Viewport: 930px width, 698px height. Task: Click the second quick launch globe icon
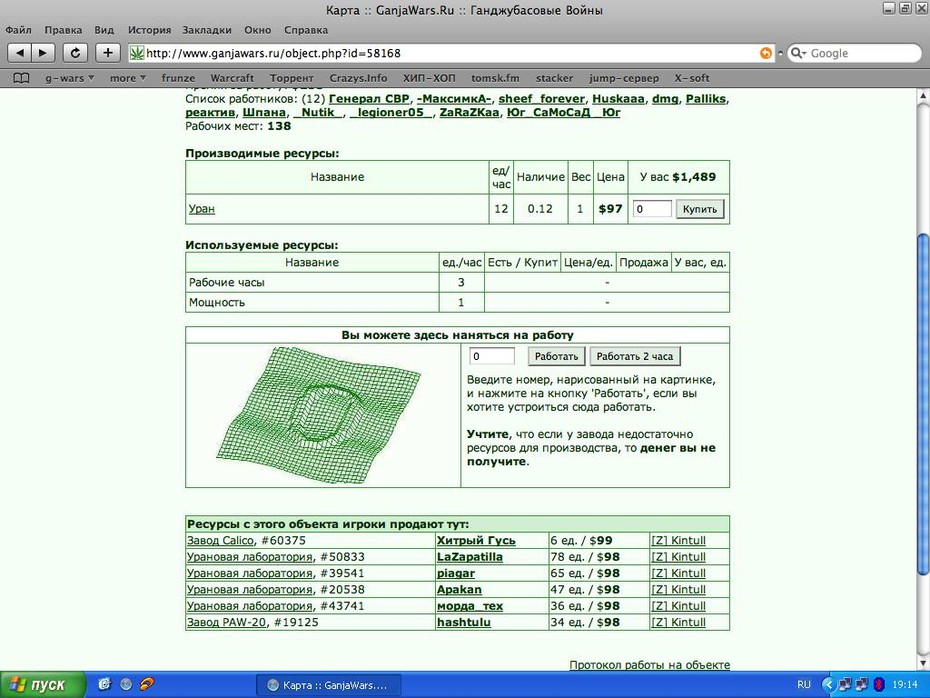tap(126, 684)
